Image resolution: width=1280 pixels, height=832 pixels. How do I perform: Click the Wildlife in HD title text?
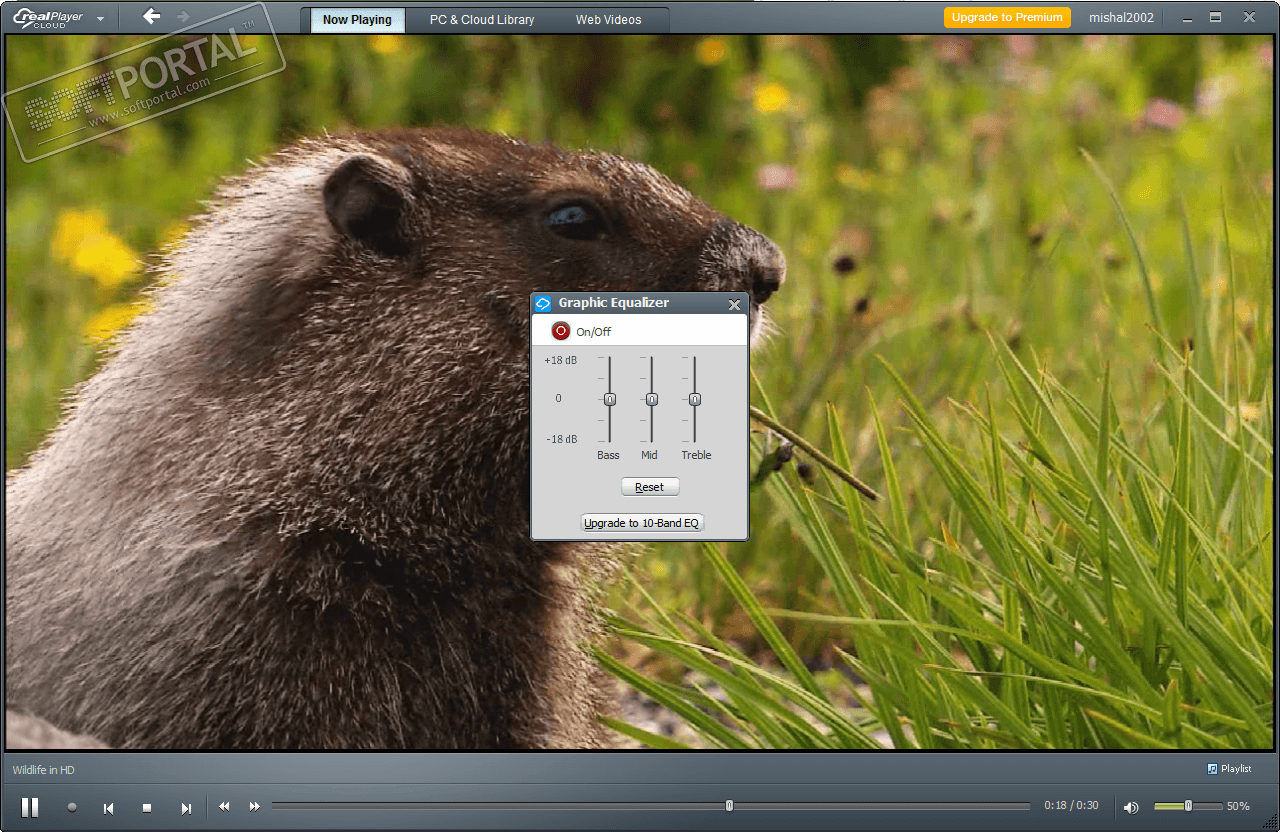pos(44,770)
